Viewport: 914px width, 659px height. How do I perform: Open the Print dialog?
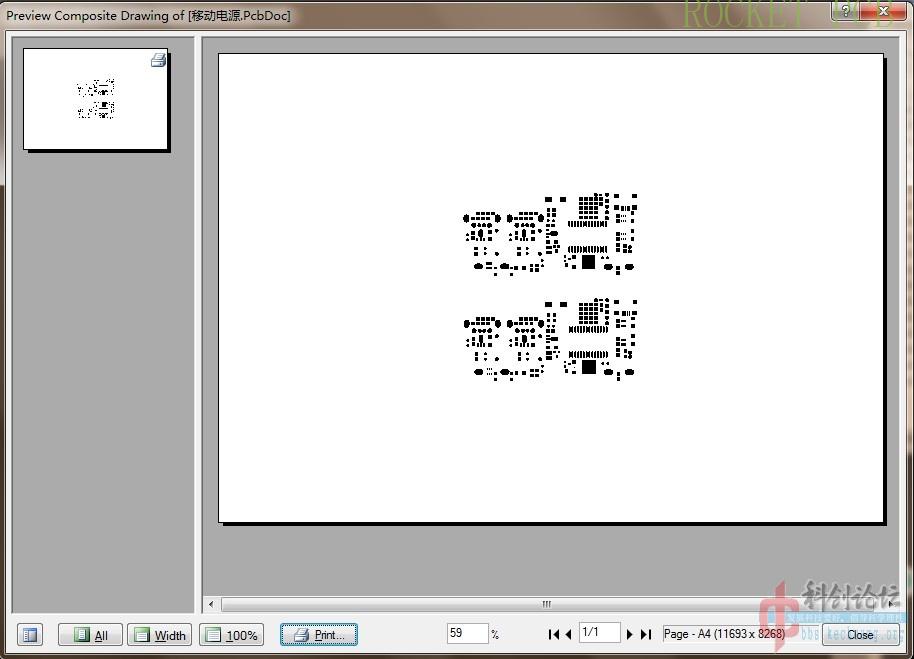[318, 634]
